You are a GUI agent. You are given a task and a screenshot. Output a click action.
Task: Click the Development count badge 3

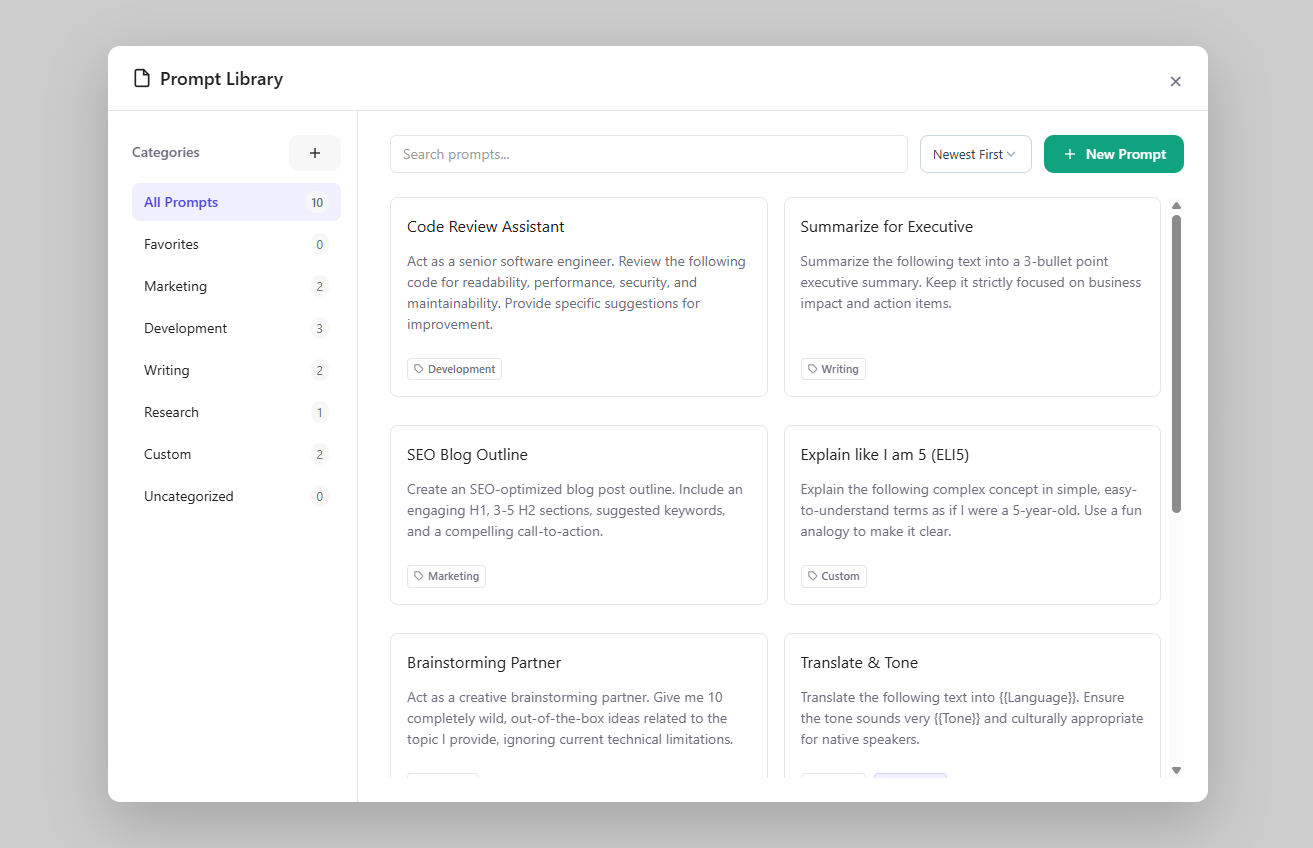coord(319,329)
